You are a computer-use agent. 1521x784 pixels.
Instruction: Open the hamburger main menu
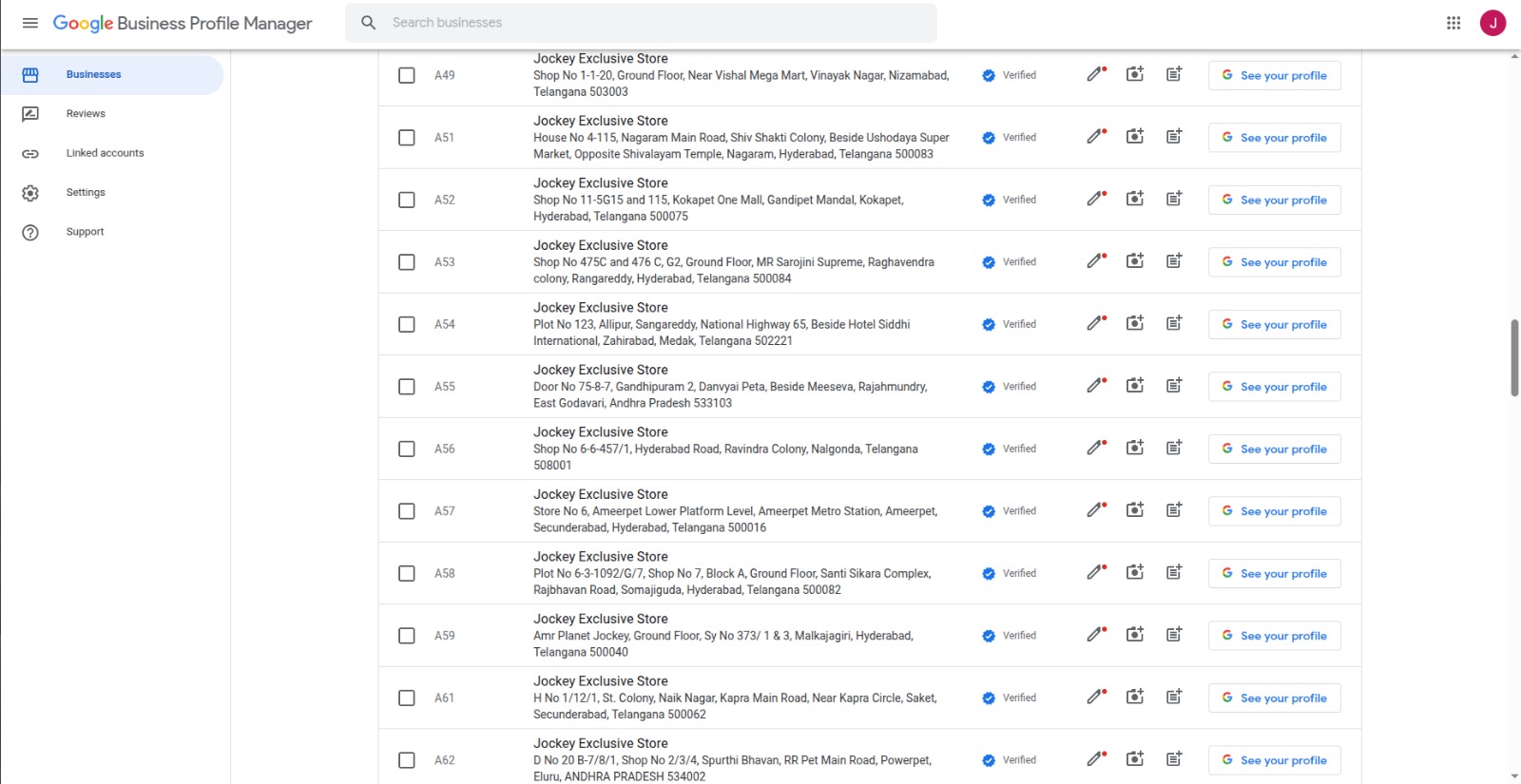point(30,23)
